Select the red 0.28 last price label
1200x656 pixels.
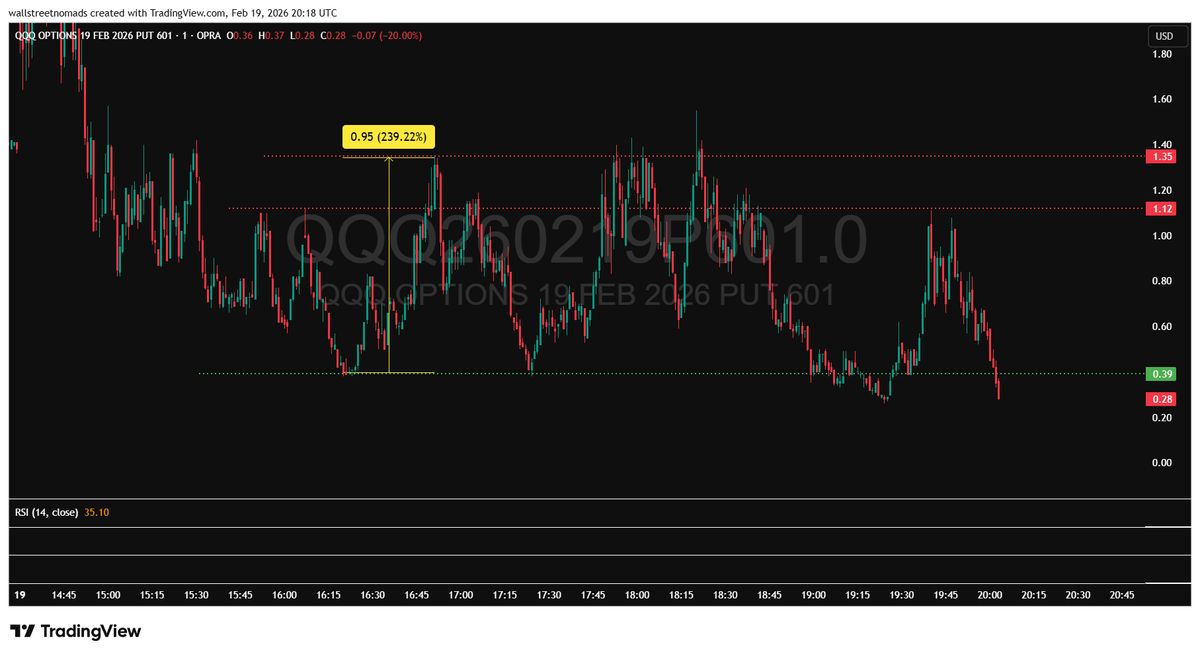(1162, 399)
